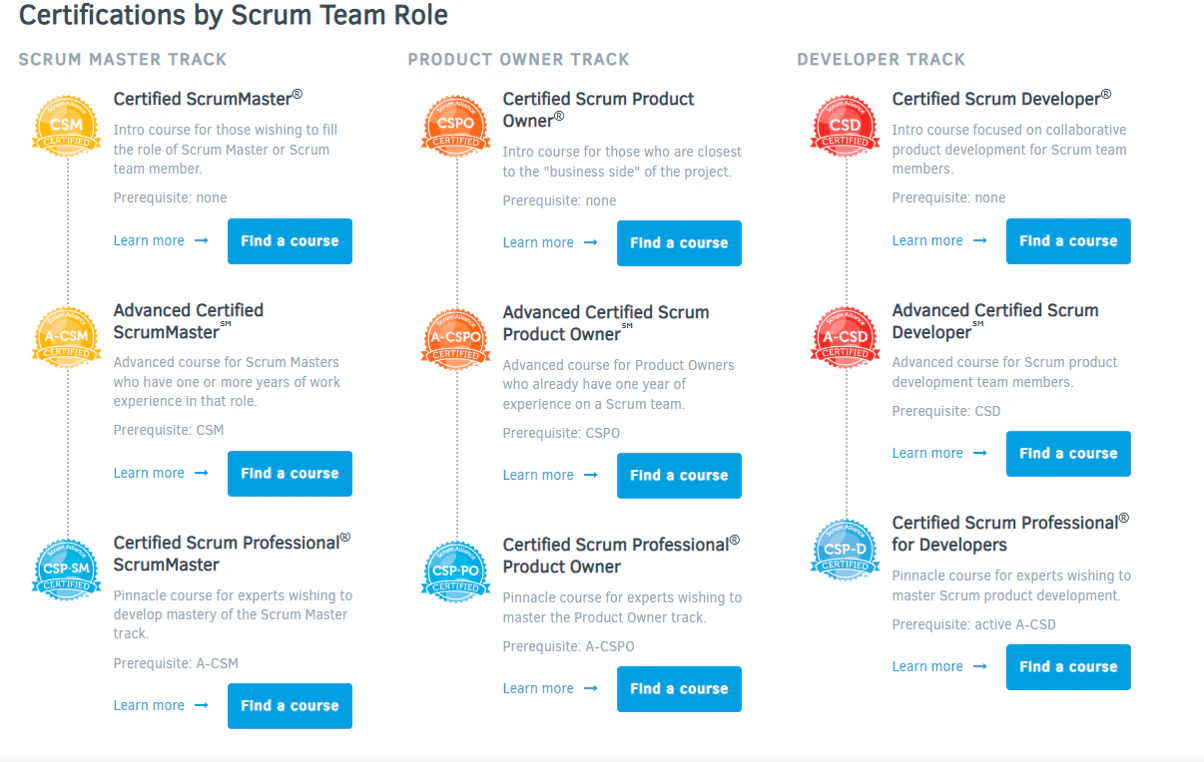Find a course for Advanced Certified ScrumMaster
The width and height of the screenshot is (1204, 762).
click(290, 474)
